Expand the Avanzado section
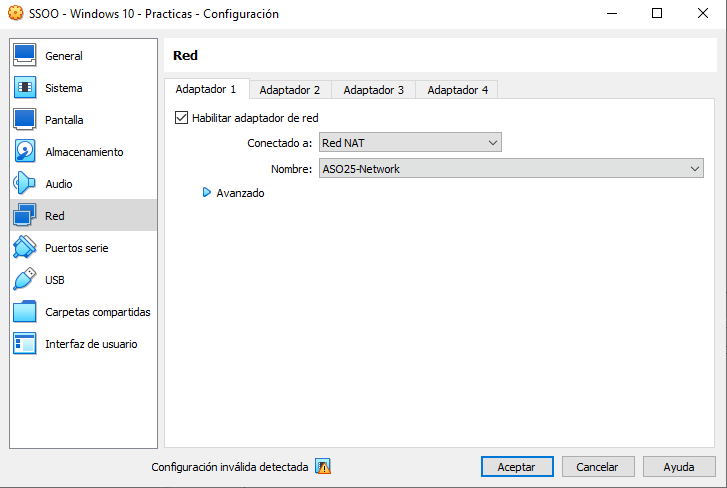 pos(208,193)
